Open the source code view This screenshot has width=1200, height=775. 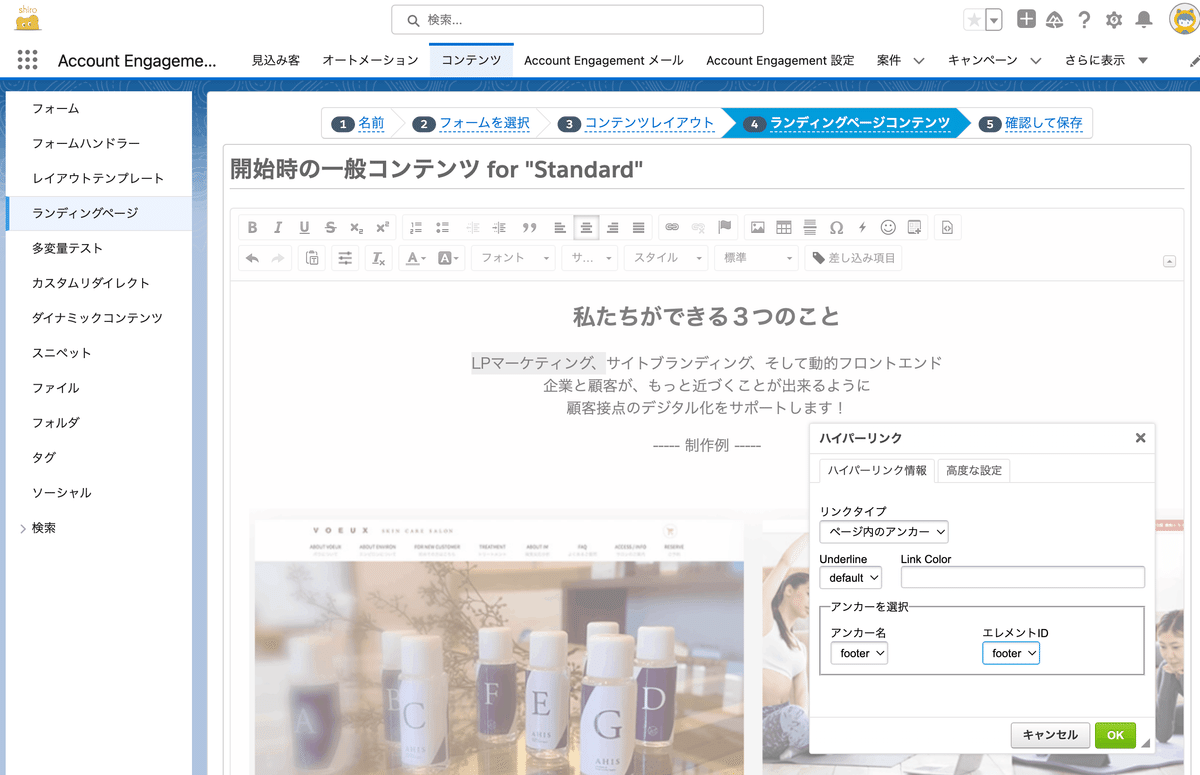947,227
